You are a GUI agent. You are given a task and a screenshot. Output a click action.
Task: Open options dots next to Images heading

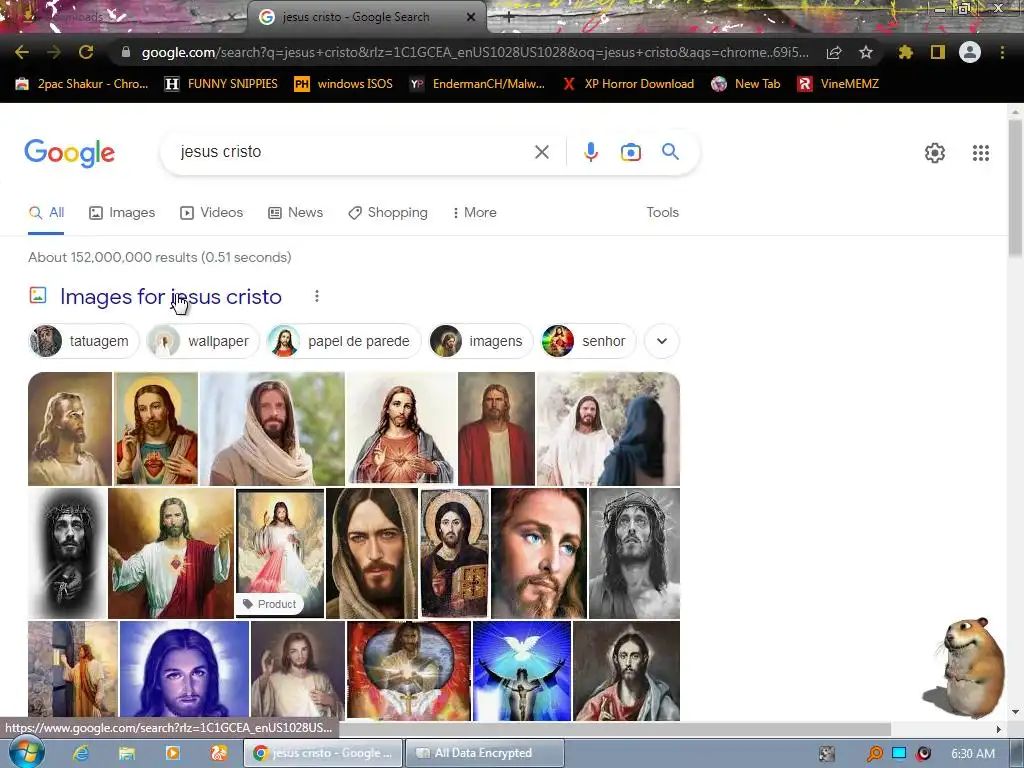[x=317, y=296]
